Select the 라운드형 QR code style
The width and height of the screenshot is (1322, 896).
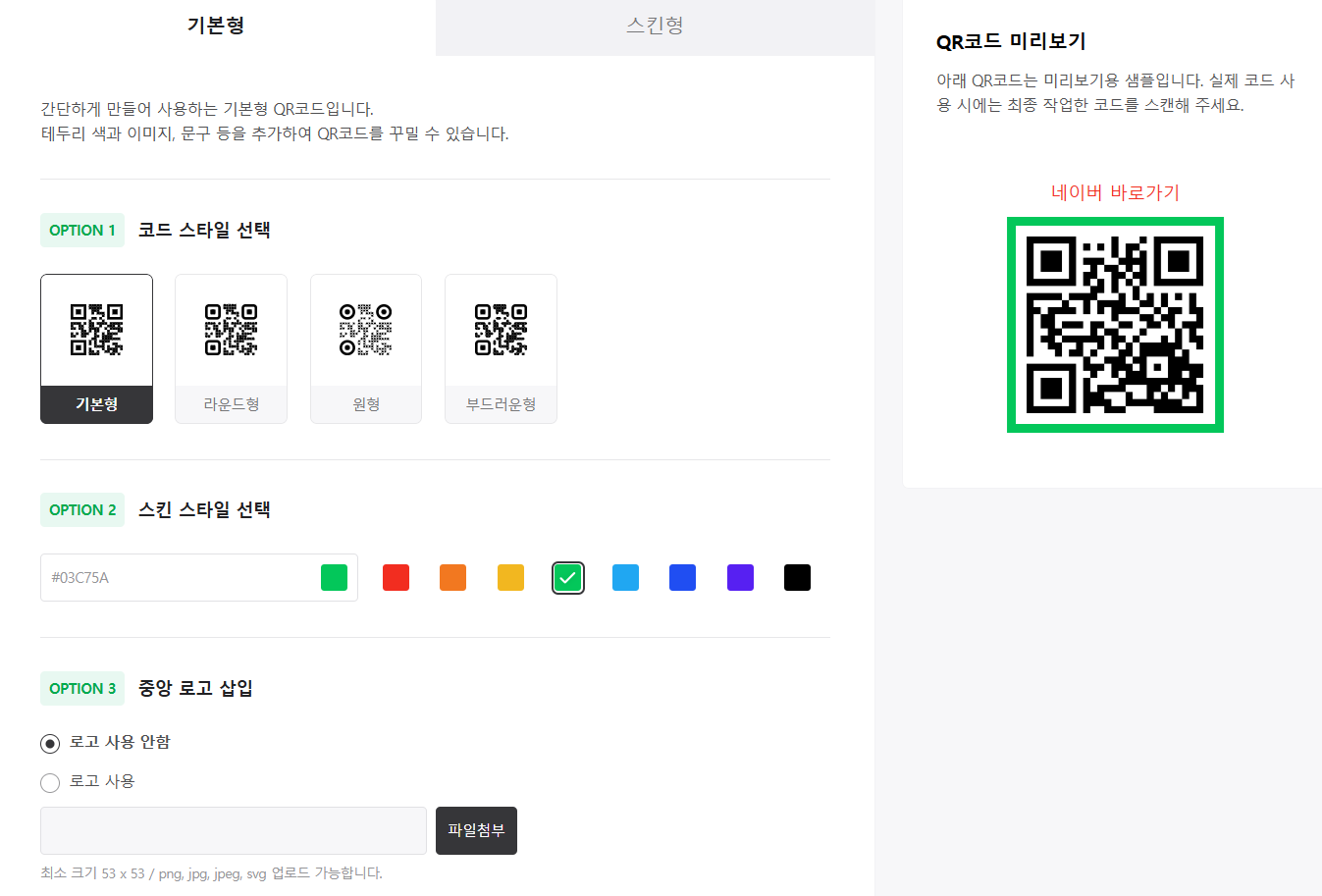[231, 348]
